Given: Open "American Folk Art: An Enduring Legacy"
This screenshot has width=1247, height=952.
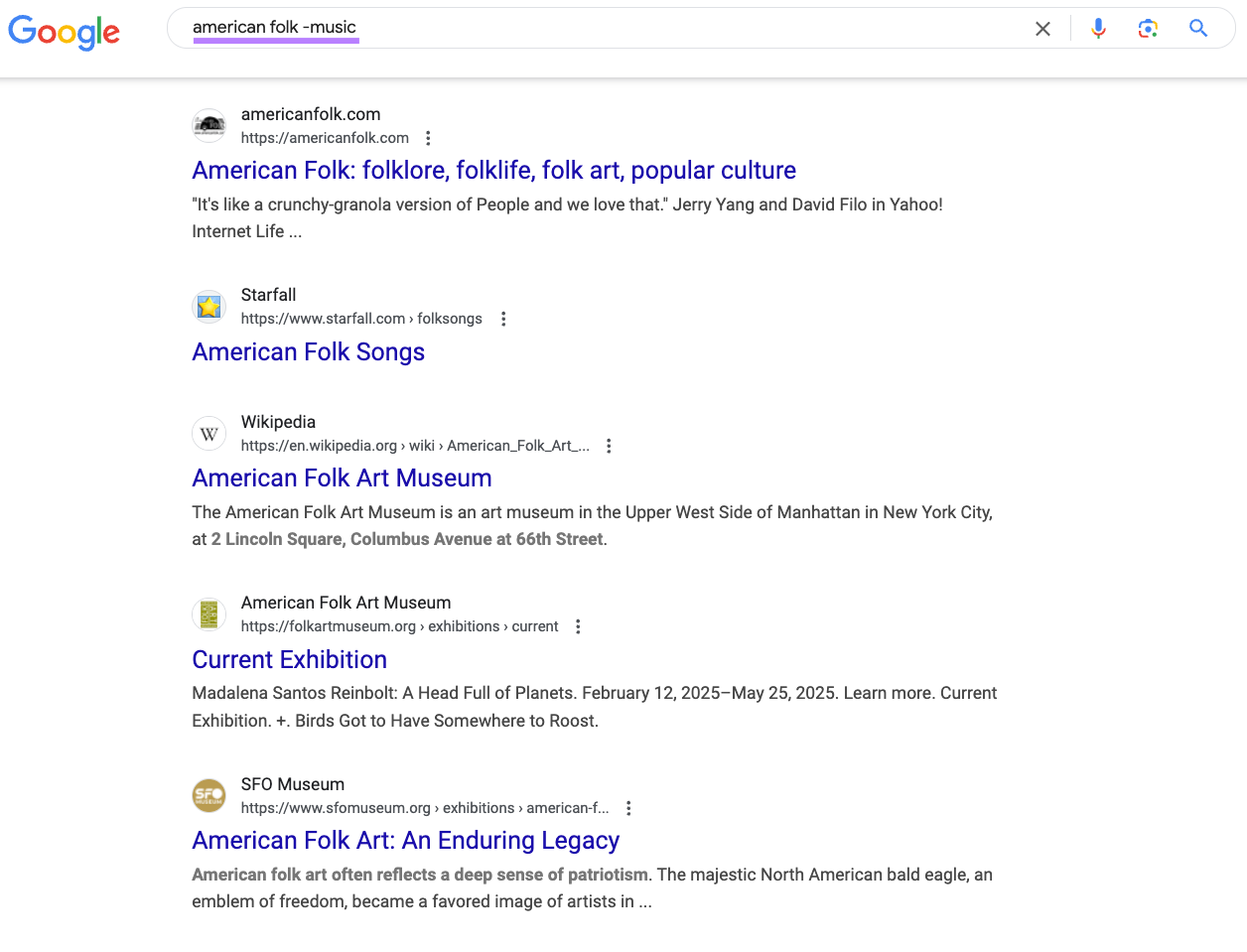Looking at the screenshot, I should pyautogui.click(x=405, y=840).
